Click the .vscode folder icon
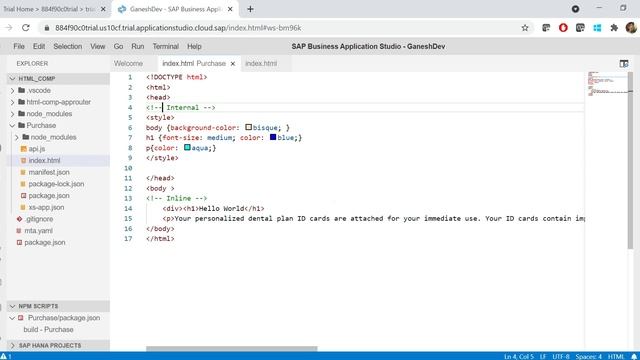This screenshot has height=360, width=640. coord(22,90)
